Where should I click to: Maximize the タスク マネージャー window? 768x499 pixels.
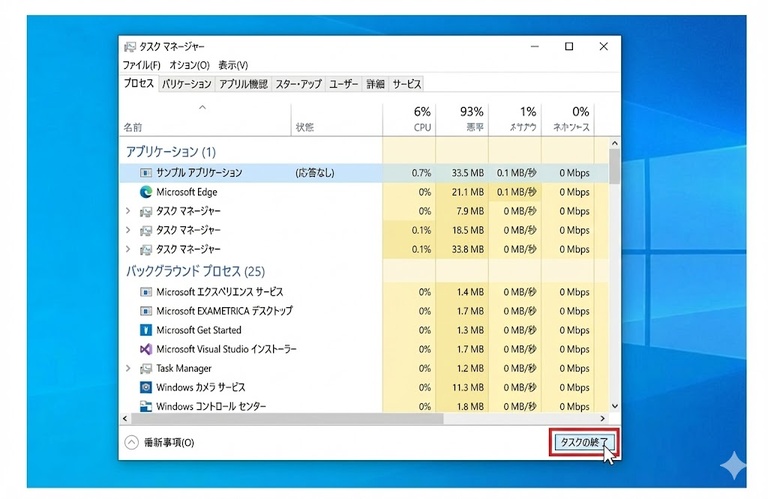coord(569,47)
